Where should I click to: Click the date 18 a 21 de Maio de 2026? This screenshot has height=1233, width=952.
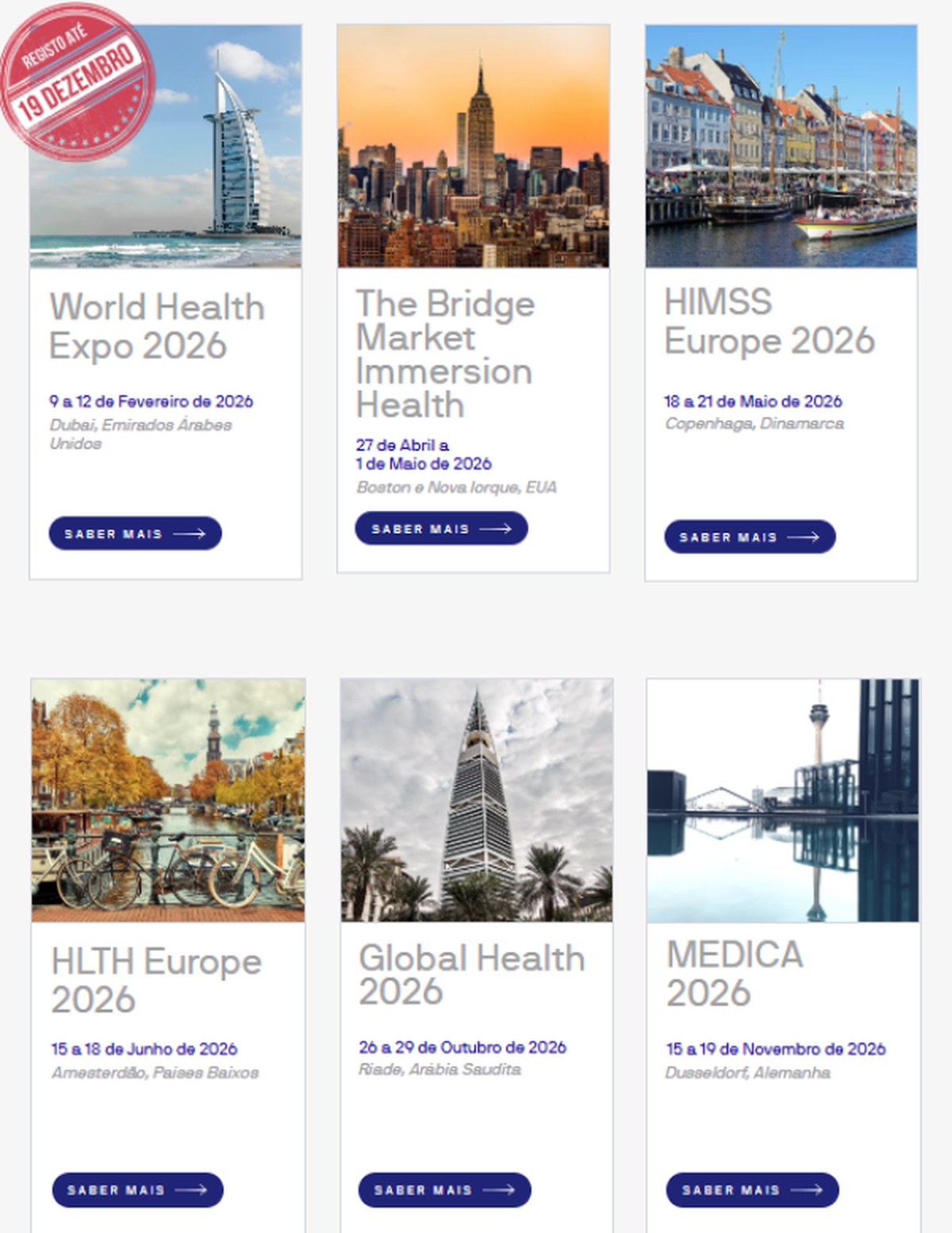(754, 401)
